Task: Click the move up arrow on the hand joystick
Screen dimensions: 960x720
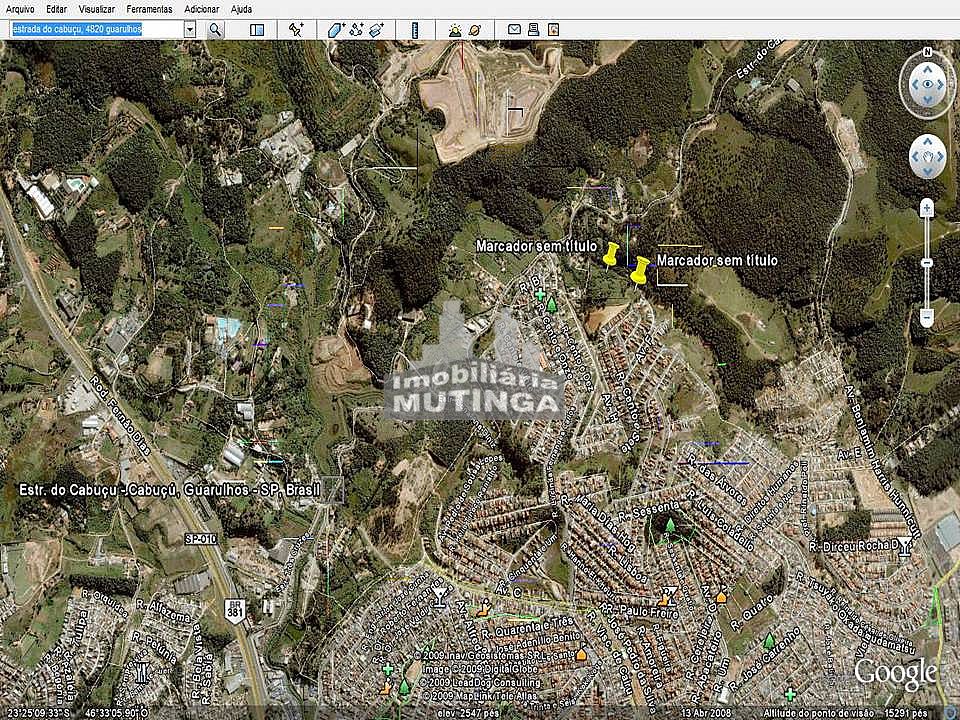Action: pyautogui.click(x=928, y=141)
